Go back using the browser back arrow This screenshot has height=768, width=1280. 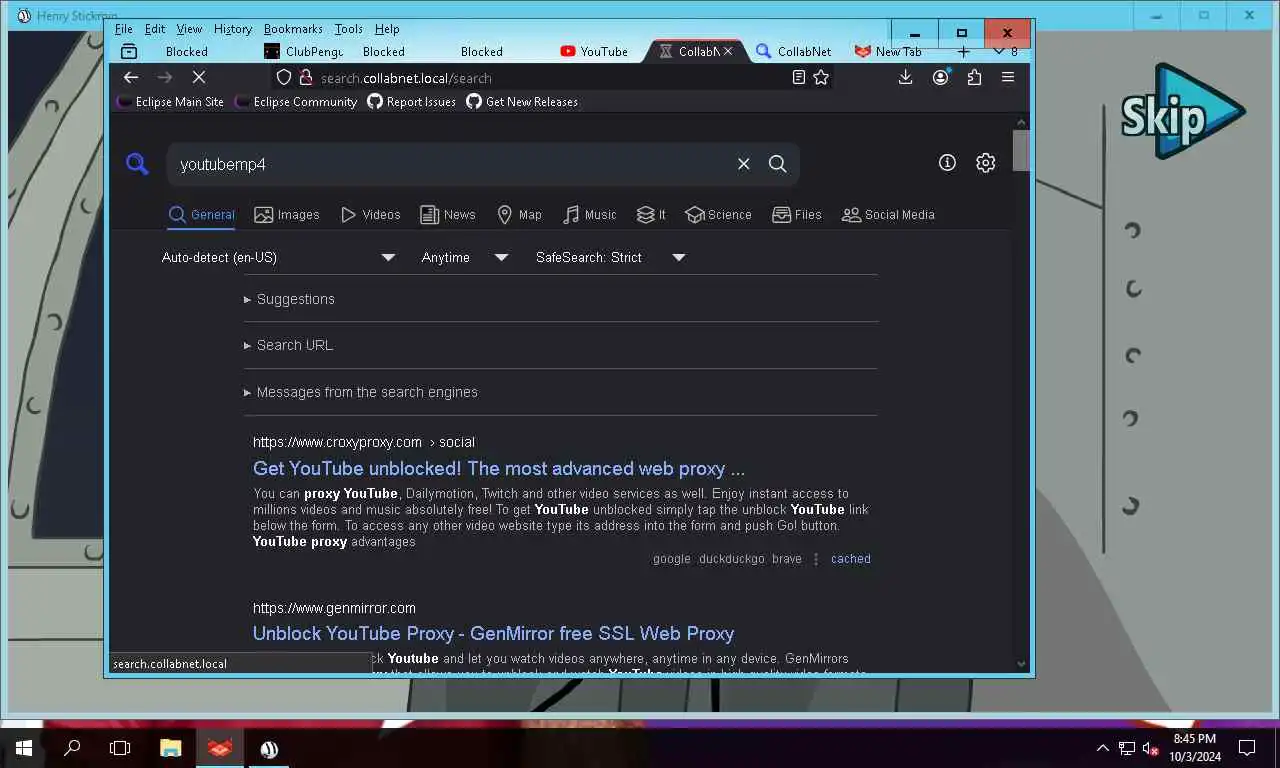pos(131,77)
